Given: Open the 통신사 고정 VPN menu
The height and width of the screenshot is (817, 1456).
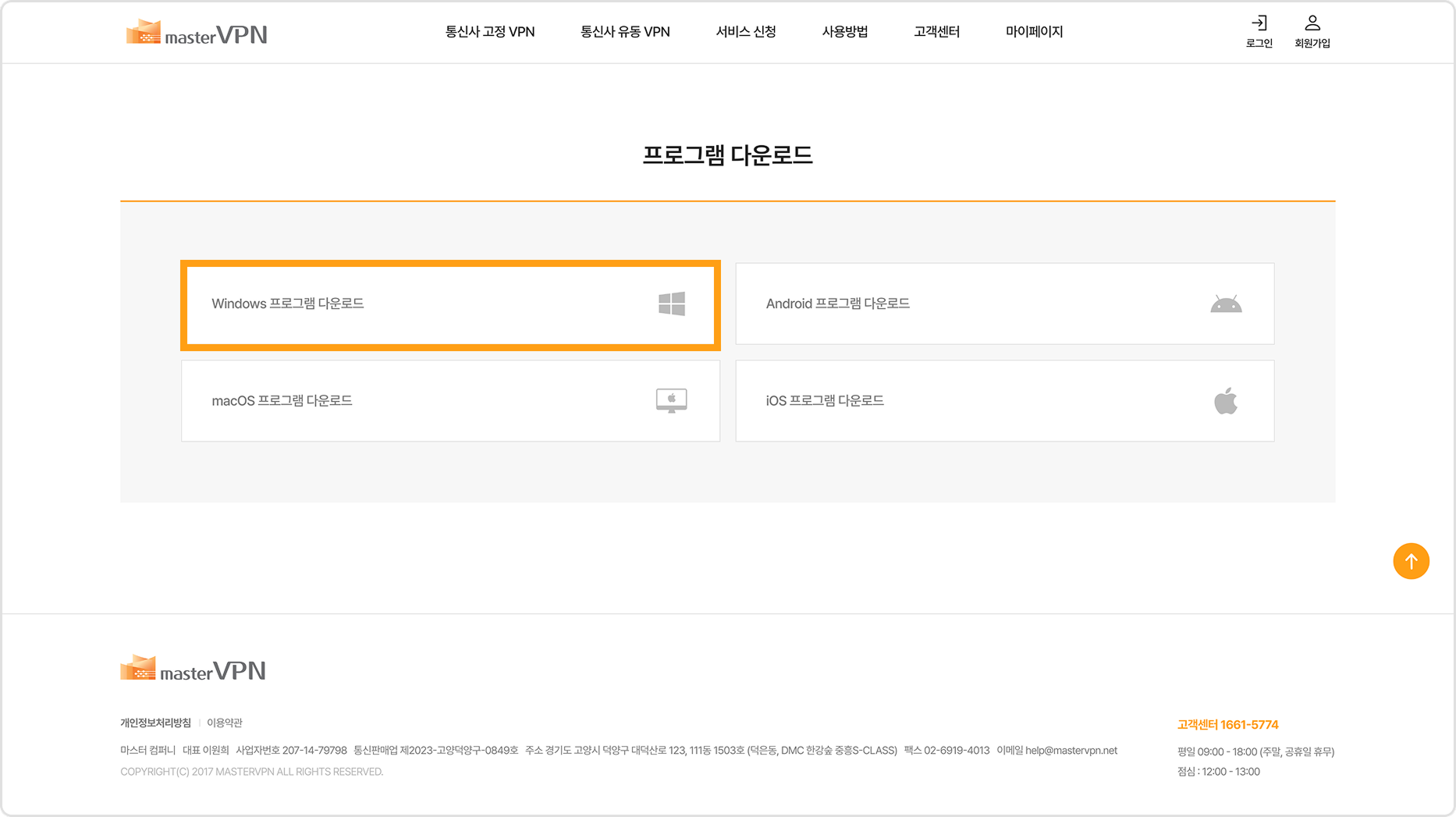Looking at the screenshot, I should [489, 32].
